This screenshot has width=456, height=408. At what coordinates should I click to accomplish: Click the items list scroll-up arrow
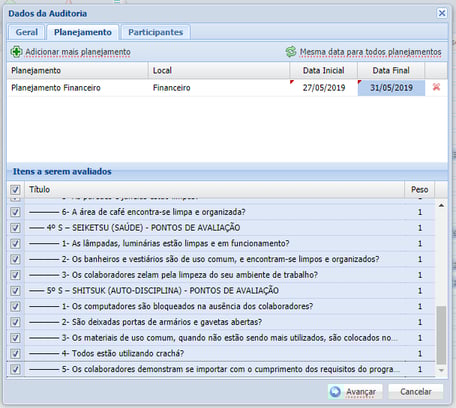(x=441, y=206)
